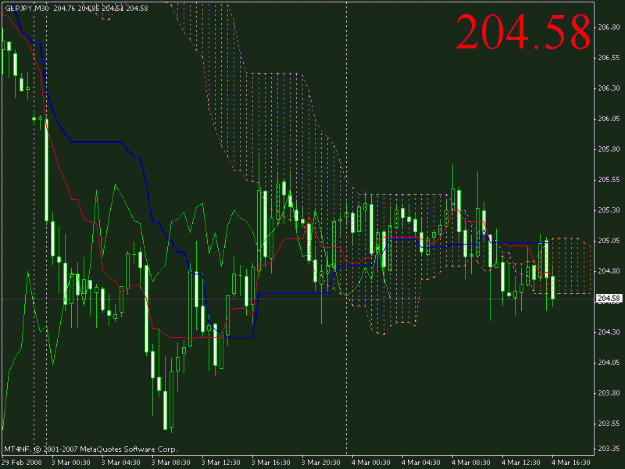
Task: Select the 203.55 price level label
Action: click(x=609, y=424)
